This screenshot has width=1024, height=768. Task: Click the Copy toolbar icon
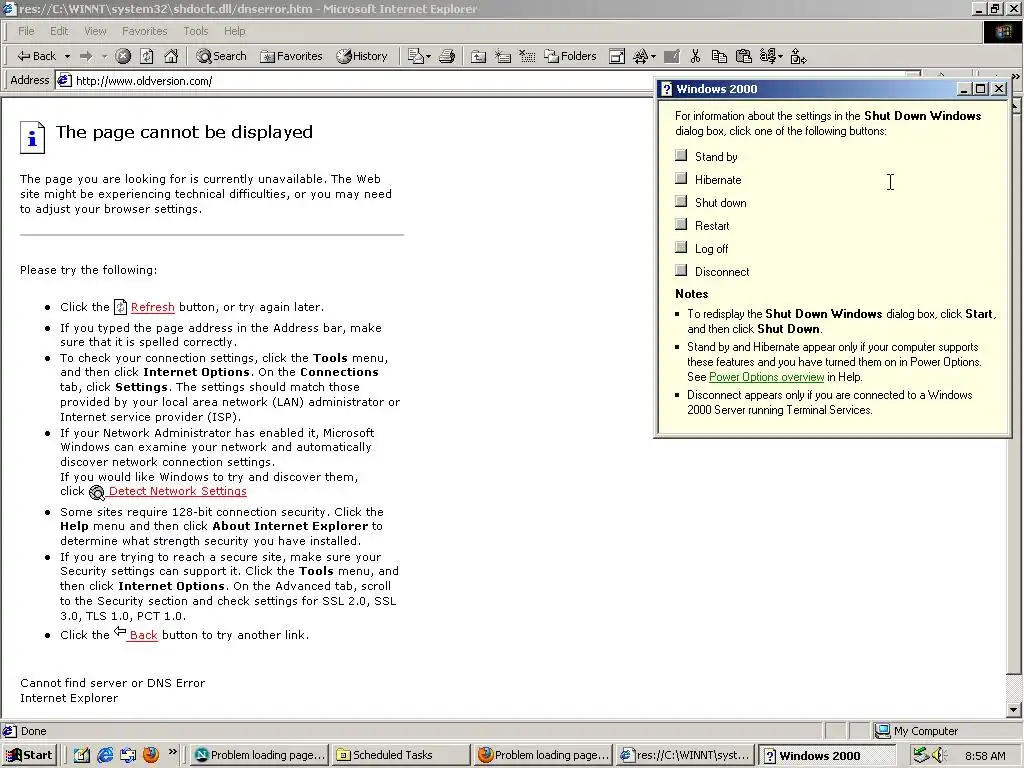719,56
